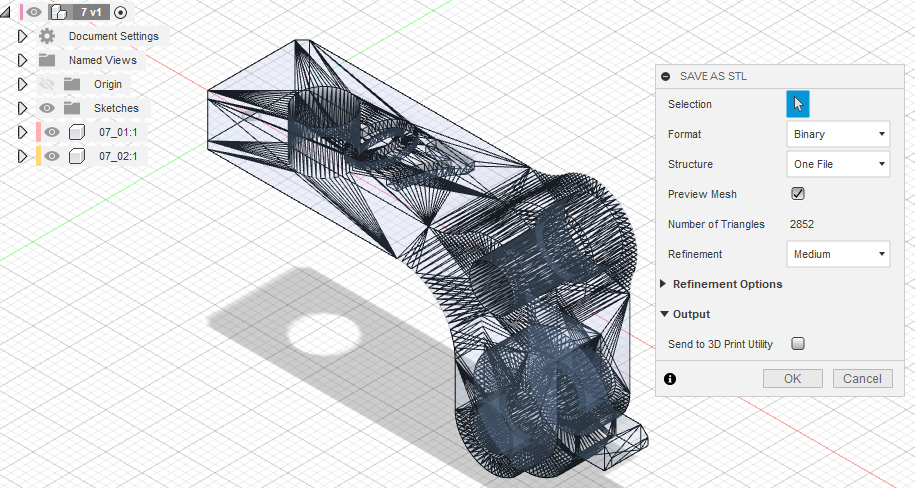Screen dimensions: 915x488
Task: Select Document Settings in browser tree
Action: point(114,36)
